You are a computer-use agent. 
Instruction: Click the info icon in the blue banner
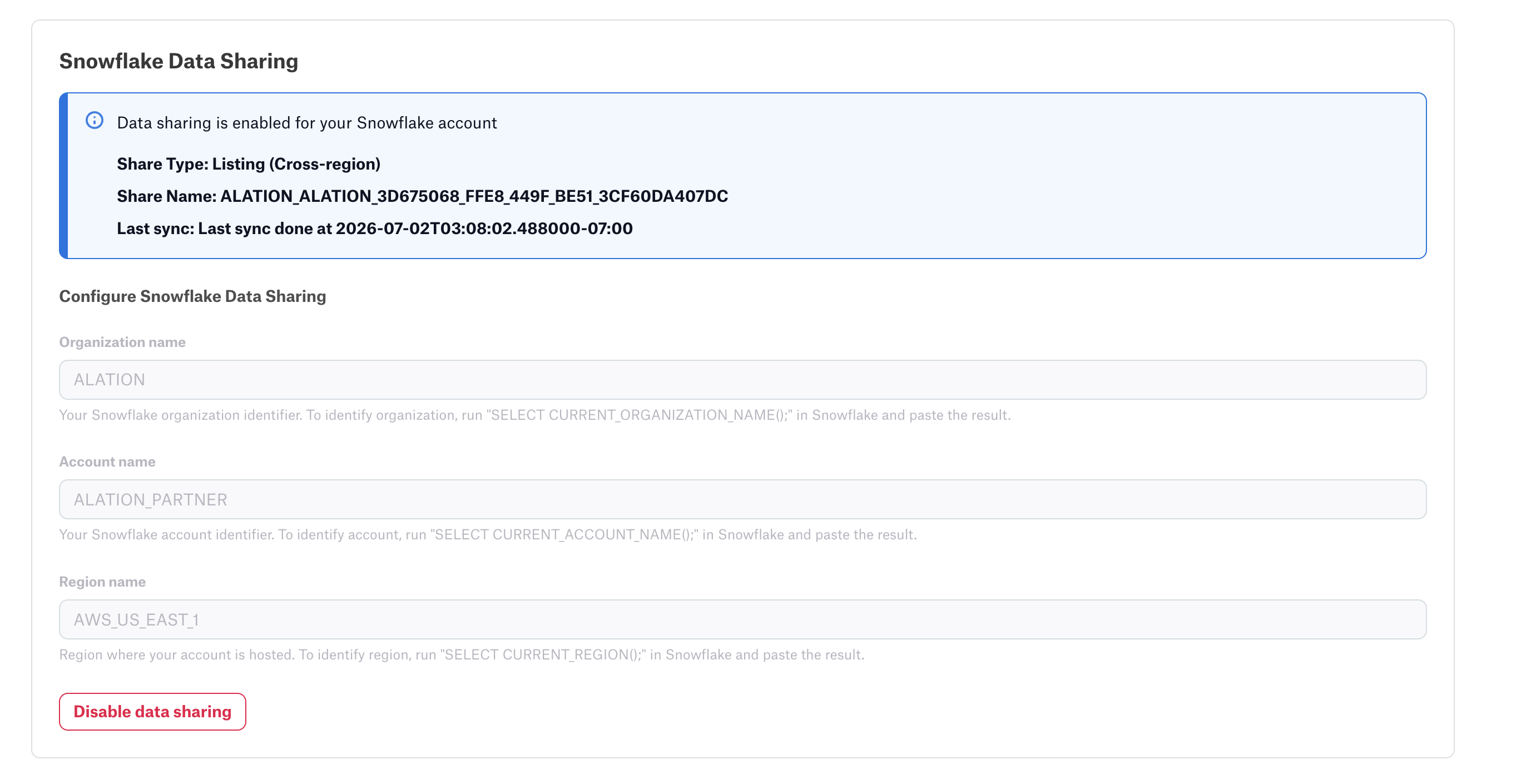tap(94, 121)
